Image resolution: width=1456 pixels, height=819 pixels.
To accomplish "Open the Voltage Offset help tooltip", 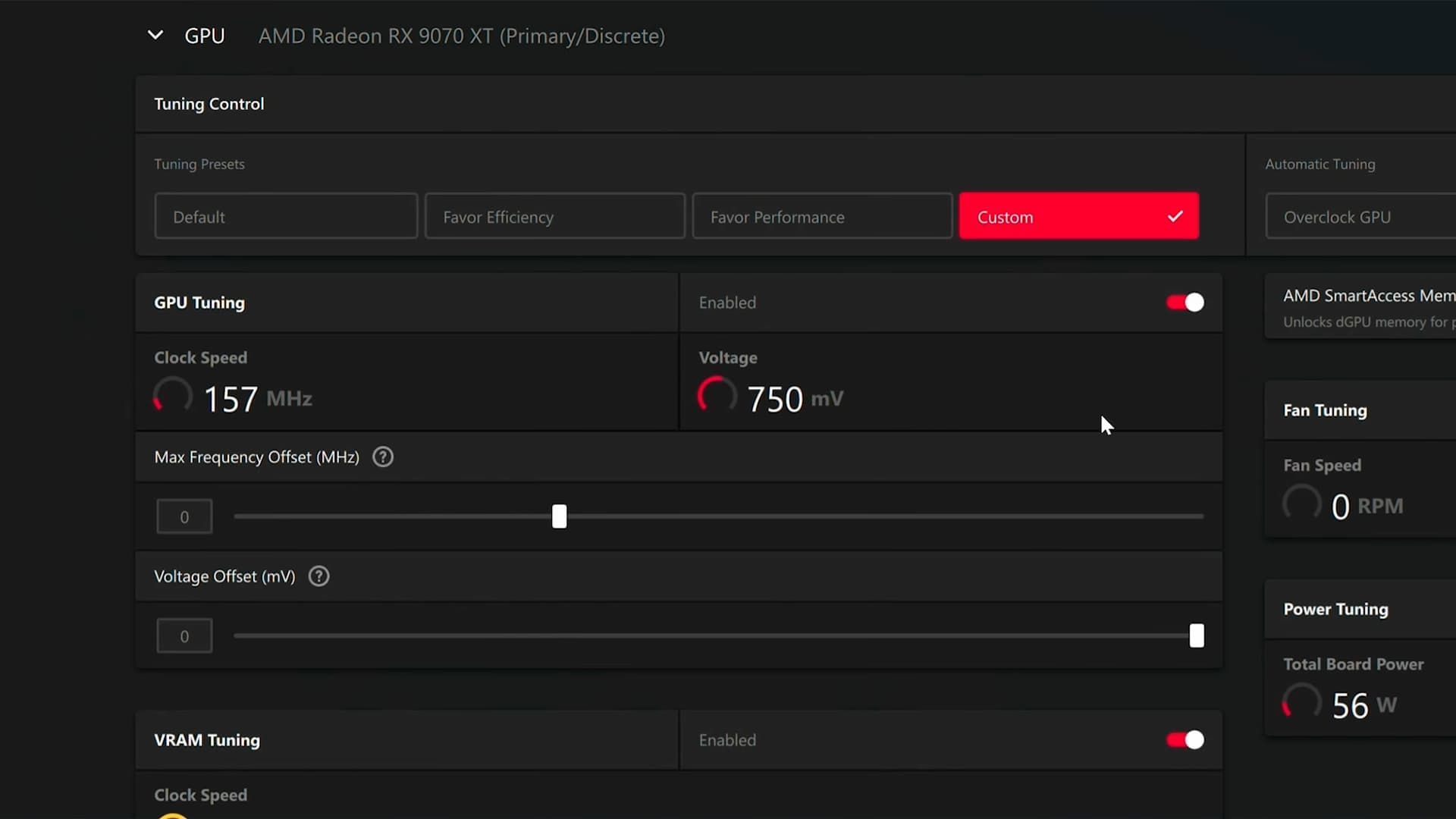I will (318, 576).
